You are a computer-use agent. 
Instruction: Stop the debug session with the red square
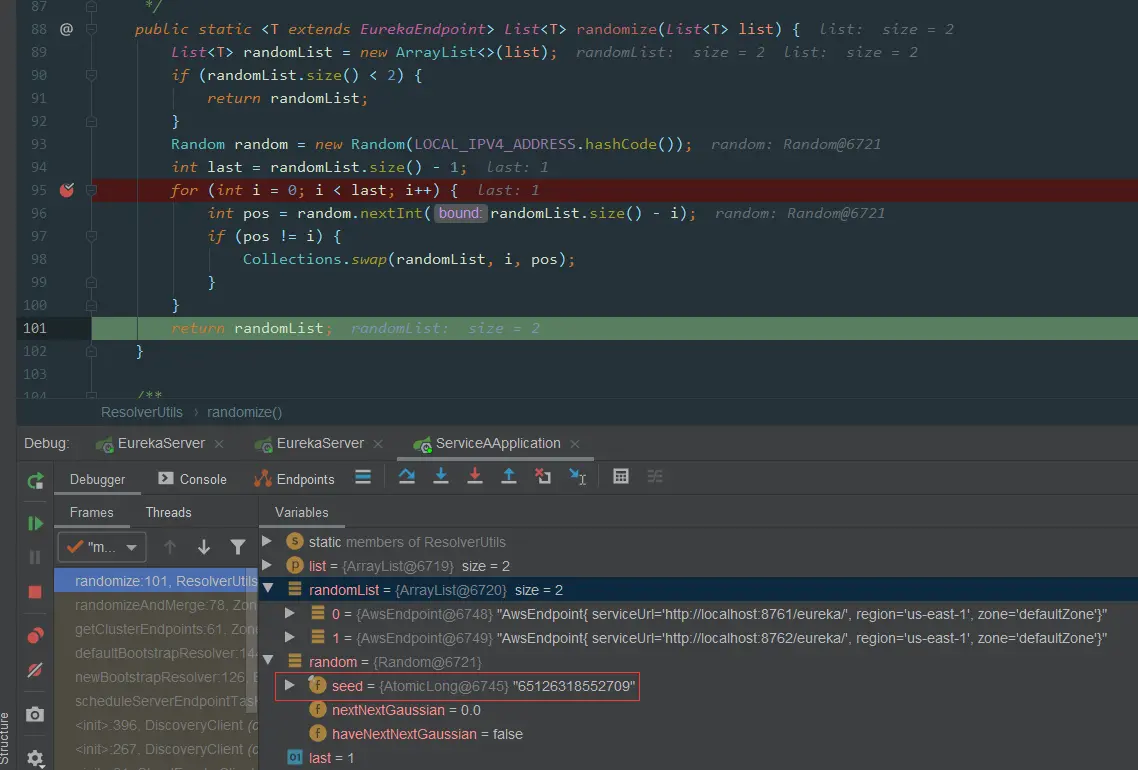click(x=35, y=592)
